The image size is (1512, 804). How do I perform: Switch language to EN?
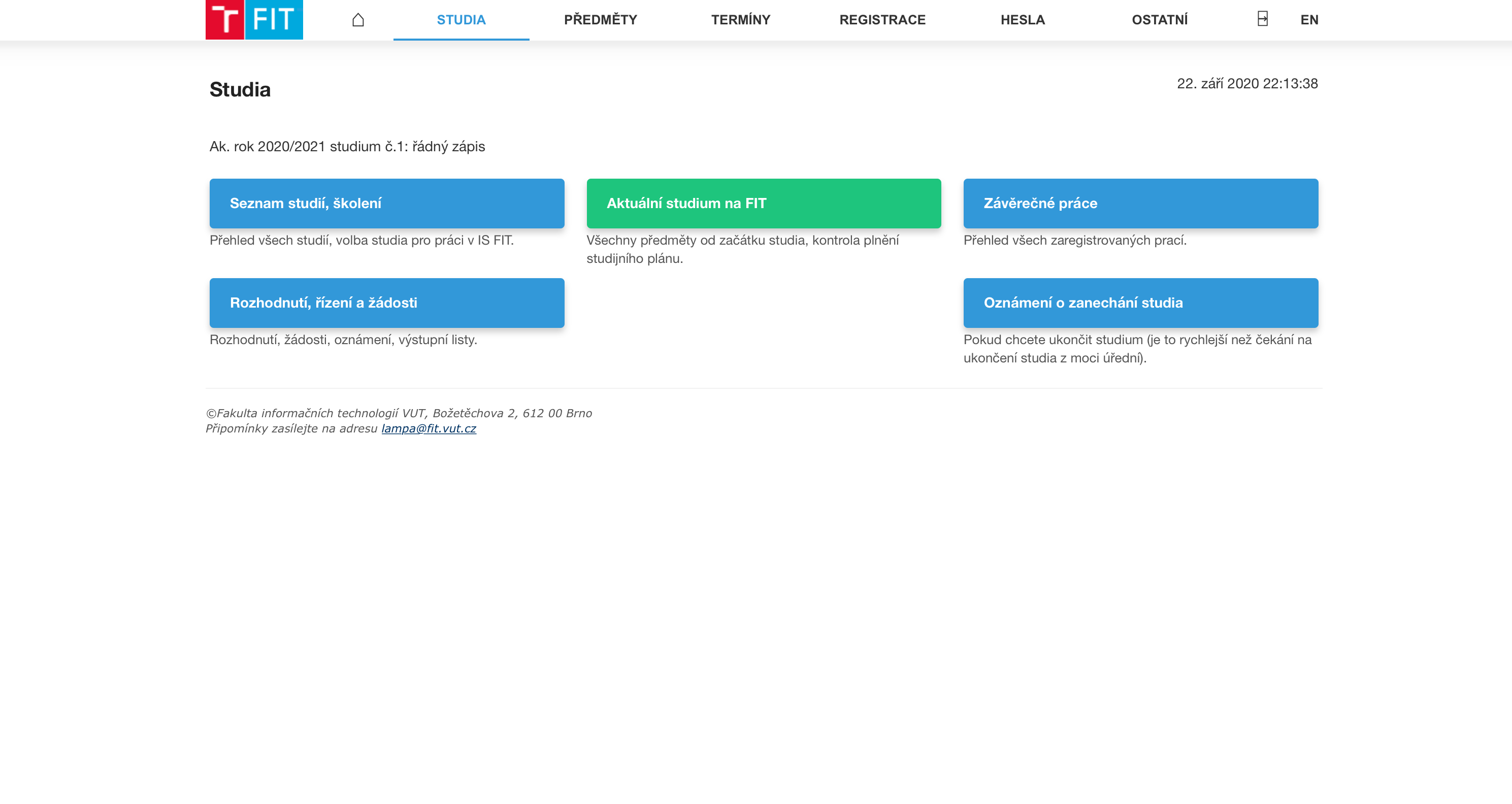pyautogui.click(x=1309, y=20)
